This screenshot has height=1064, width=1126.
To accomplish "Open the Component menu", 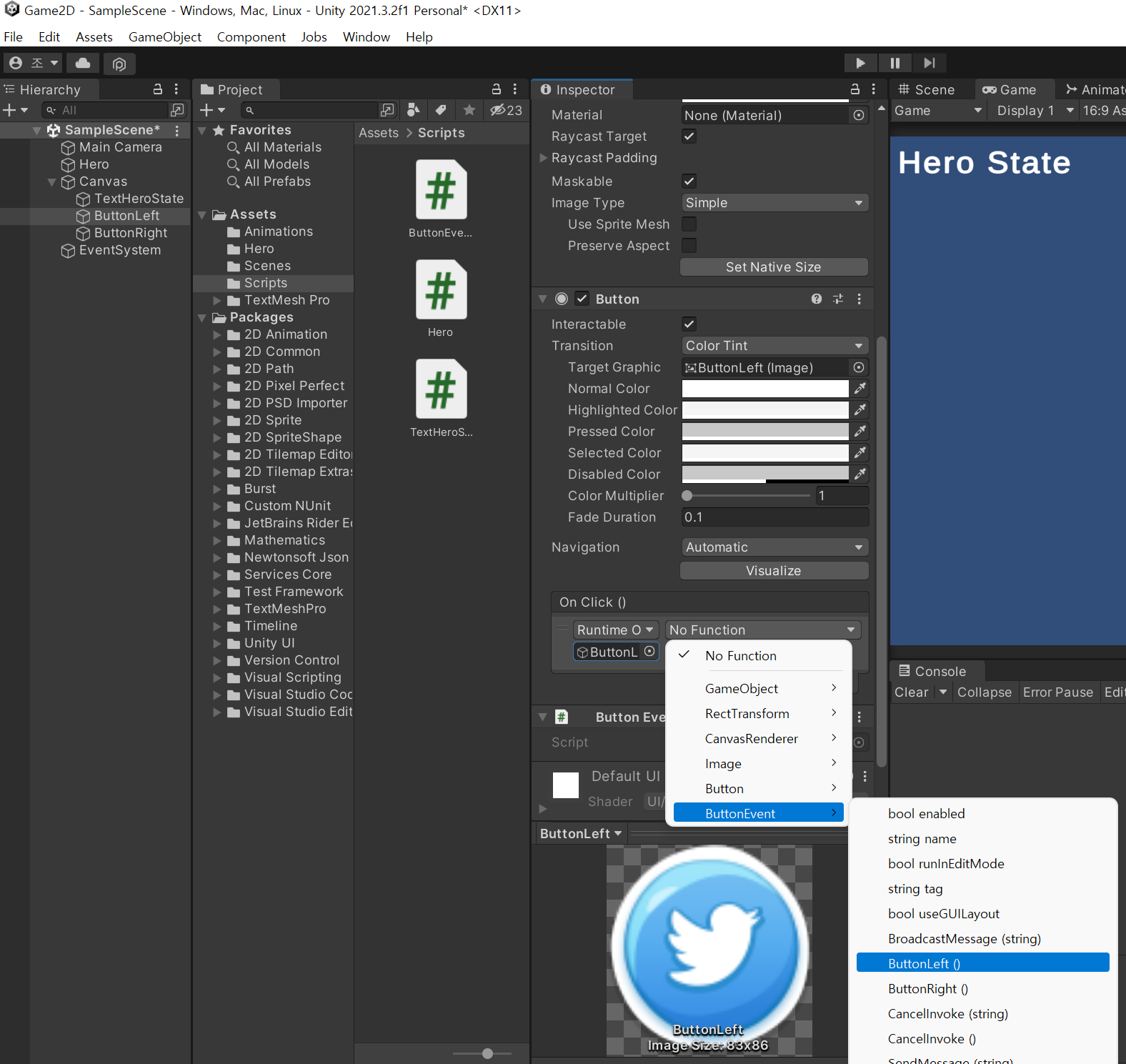I will click(x=251, y=36).
